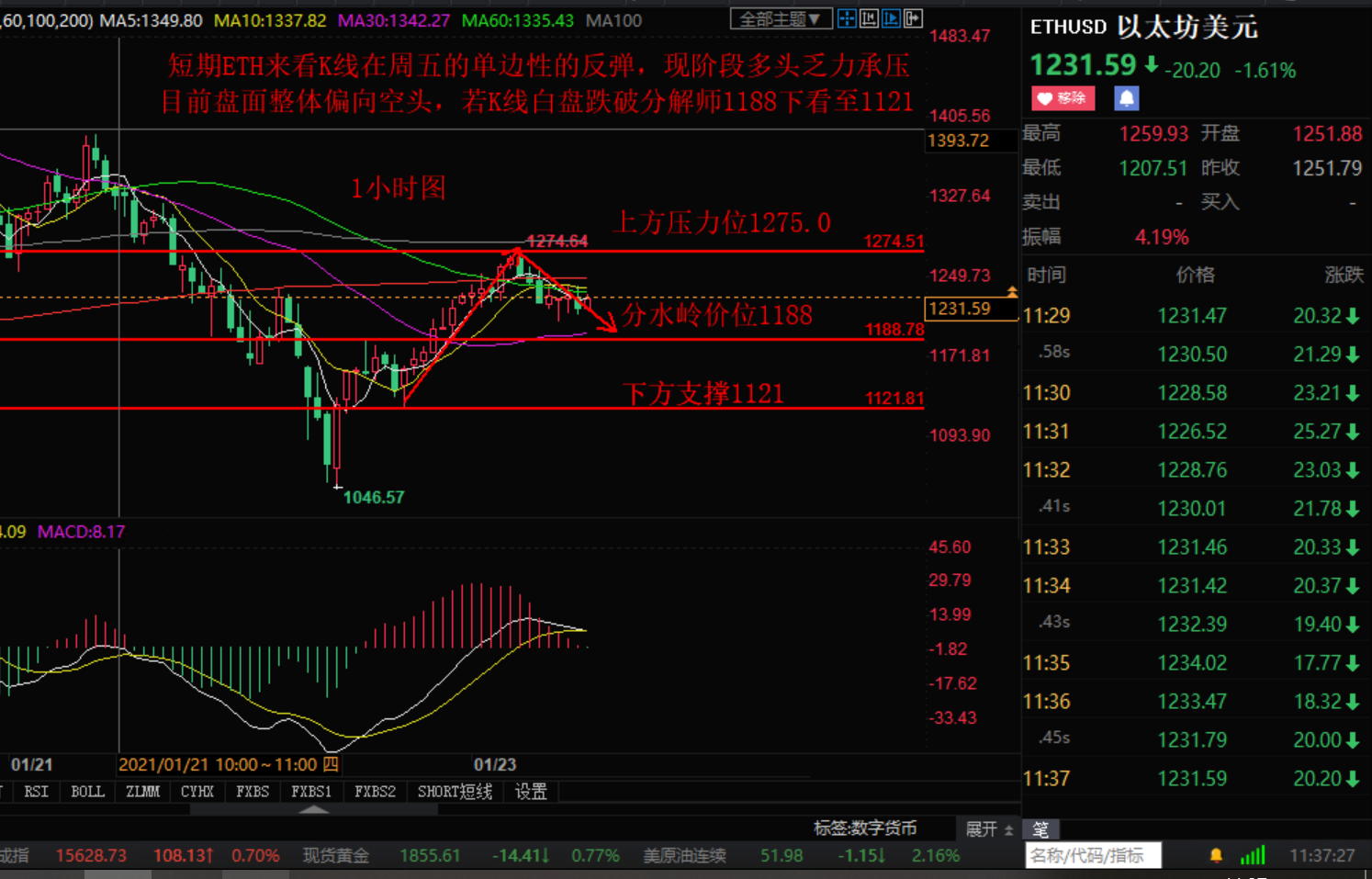Screen dimensions: 1372x879
Task: Click the MACD:8.17 indicator label
Action: (x=81, y=532)
